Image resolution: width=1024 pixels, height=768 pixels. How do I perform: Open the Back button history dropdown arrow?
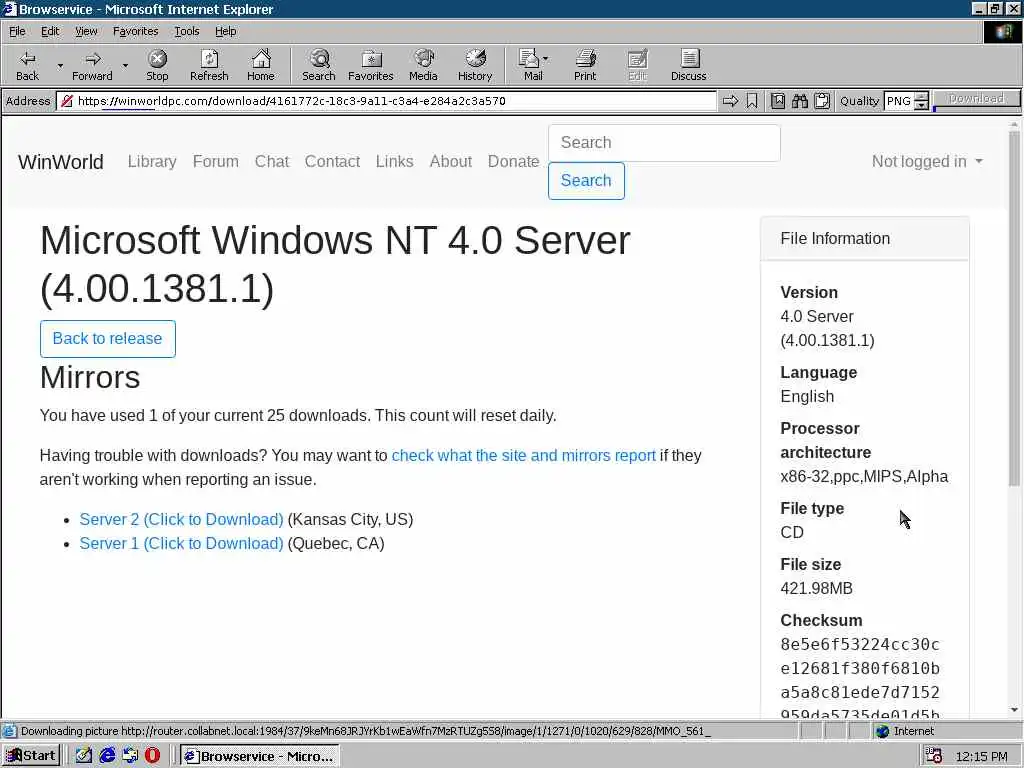click(60, 65)
